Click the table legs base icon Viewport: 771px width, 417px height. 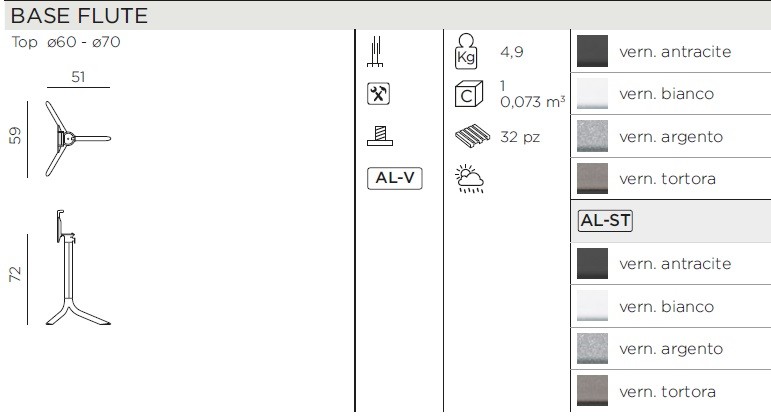click(375, 51)
